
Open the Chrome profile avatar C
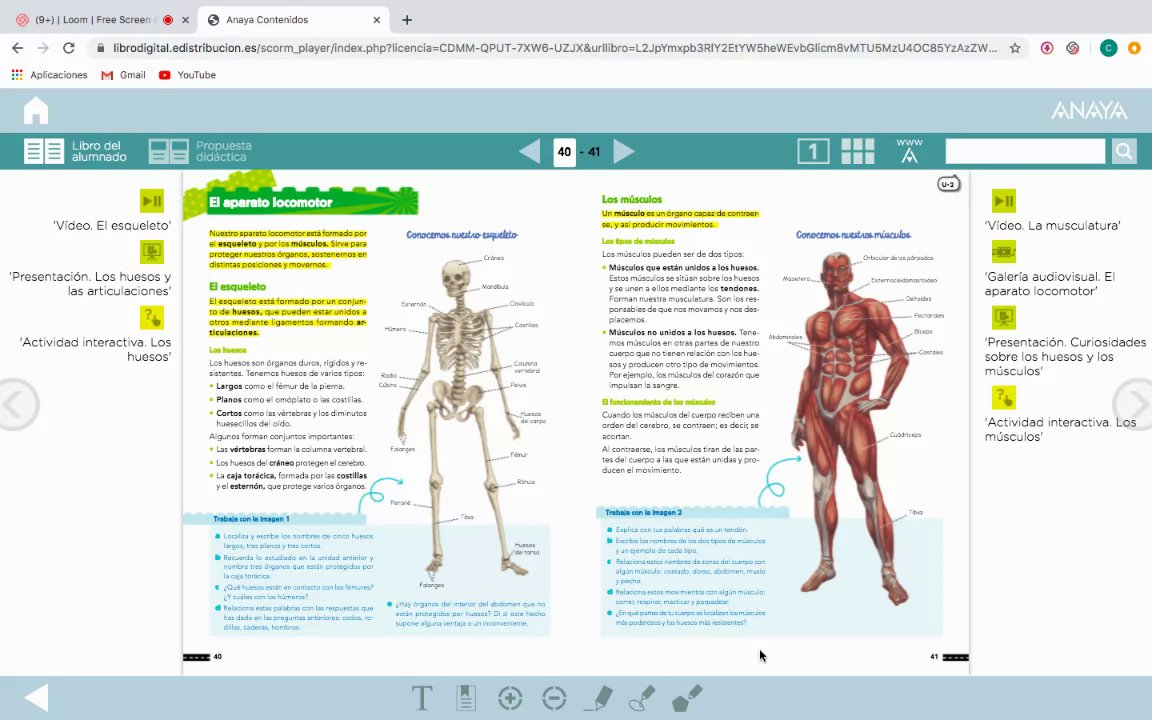(1109, 48)
